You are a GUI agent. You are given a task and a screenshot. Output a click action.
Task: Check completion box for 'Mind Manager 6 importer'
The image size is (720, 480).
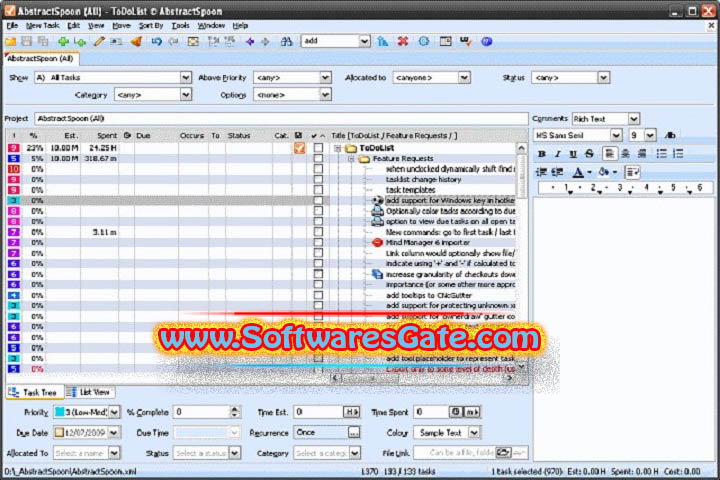tap(318, 242)
